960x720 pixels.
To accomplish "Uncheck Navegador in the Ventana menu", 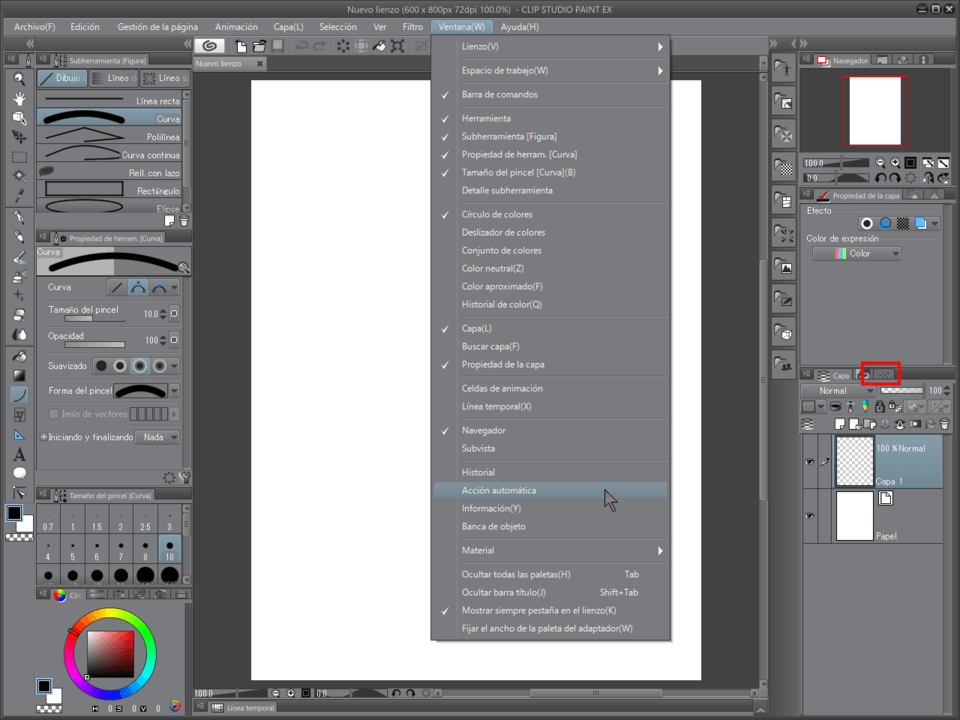I will tap(550, 430).
